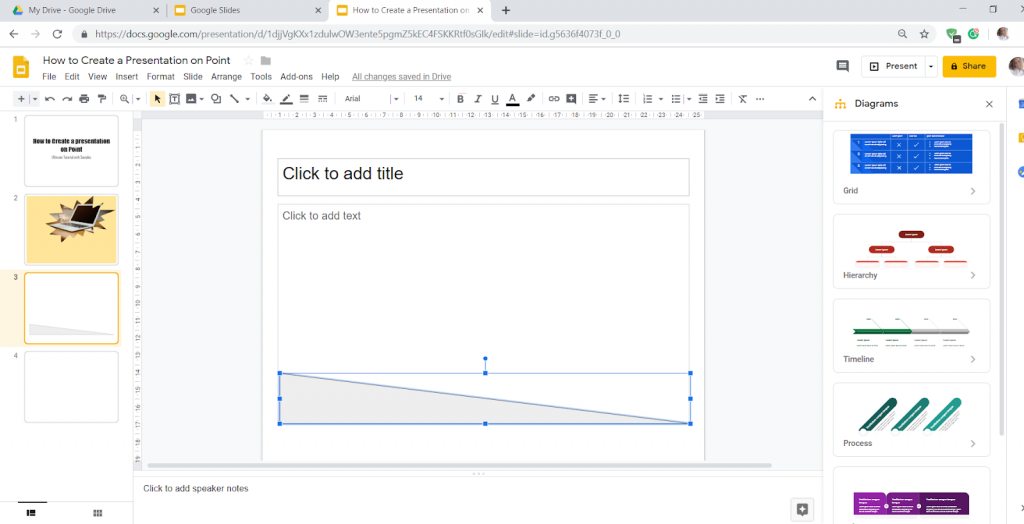Screen dimensions: 1024x524
Task: Click the yellow Share button
Action: coord(969,66)
